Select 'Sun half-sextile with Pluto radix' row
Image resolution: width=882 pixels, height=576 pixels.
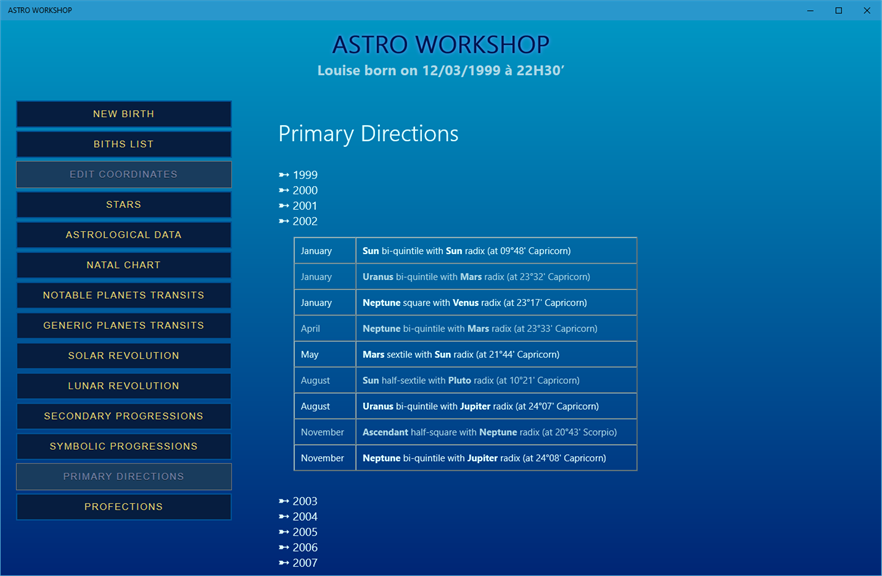[x=465, y=380]
